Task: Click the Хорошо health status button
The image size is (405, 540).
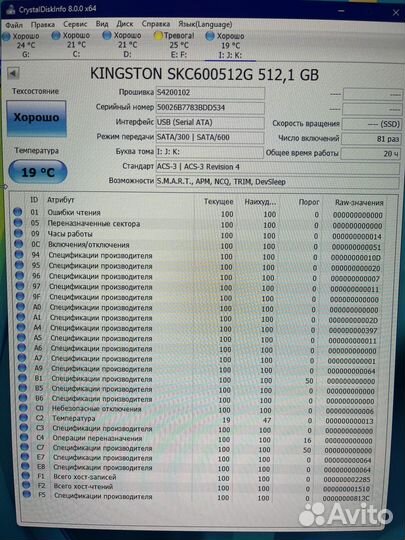Action: 37,118
